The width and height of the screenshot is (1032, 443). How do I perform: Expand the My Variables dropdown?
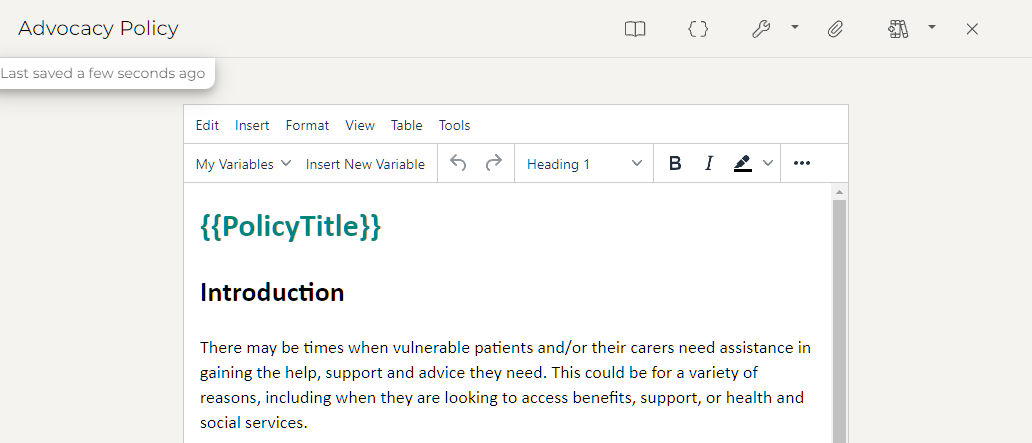pos(243,164)
